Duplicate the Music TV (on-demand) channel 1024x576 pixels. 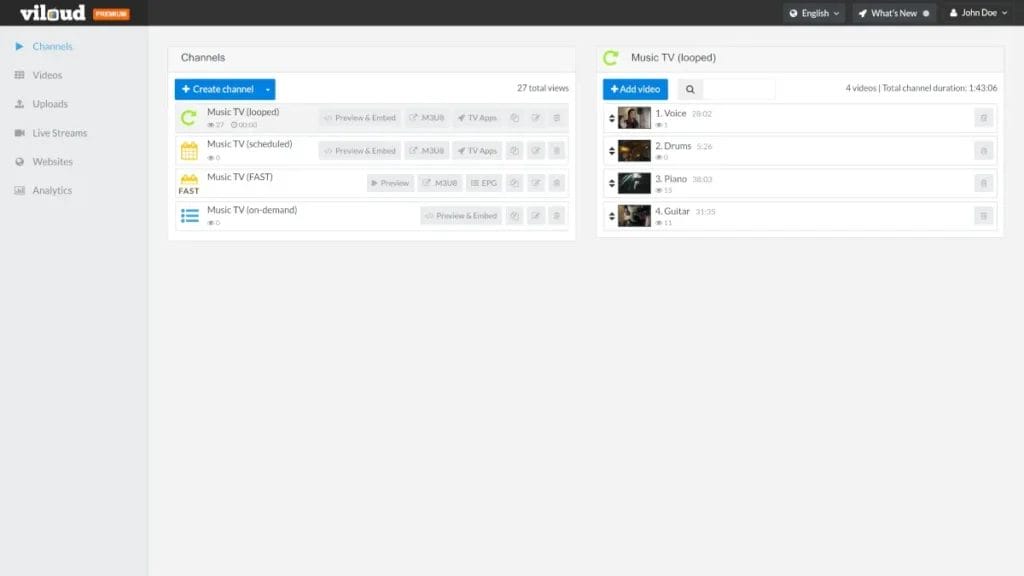point(514,216)
